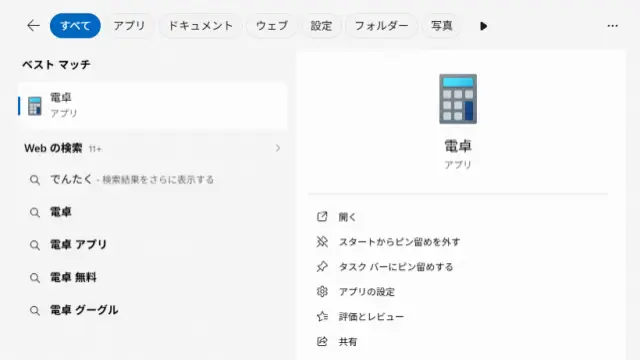Click the 電卓 title in preview pane
Screen dimensions: 640x360
[458, 146]
